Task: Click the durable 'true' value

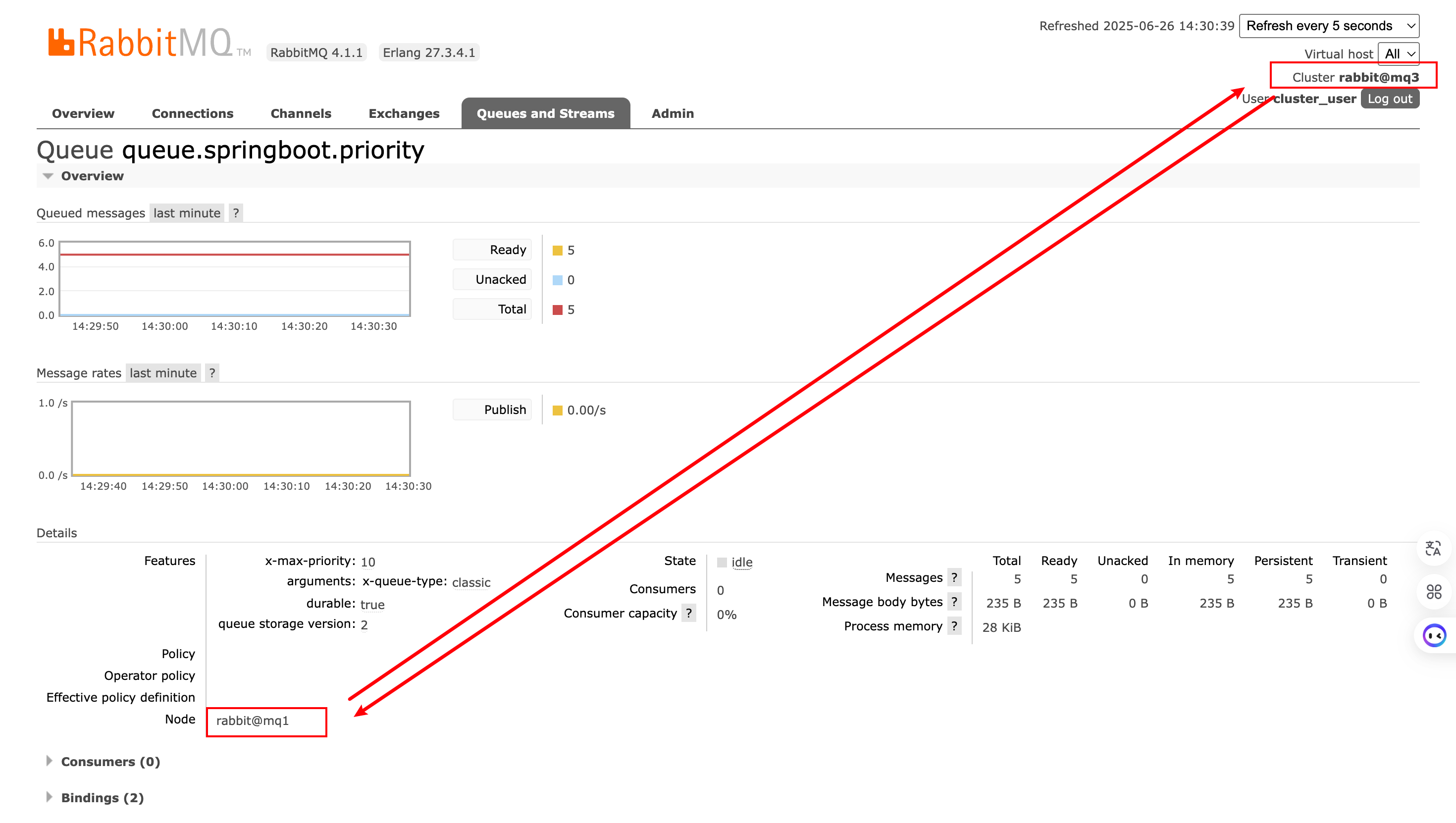Action: coord(372,604)
